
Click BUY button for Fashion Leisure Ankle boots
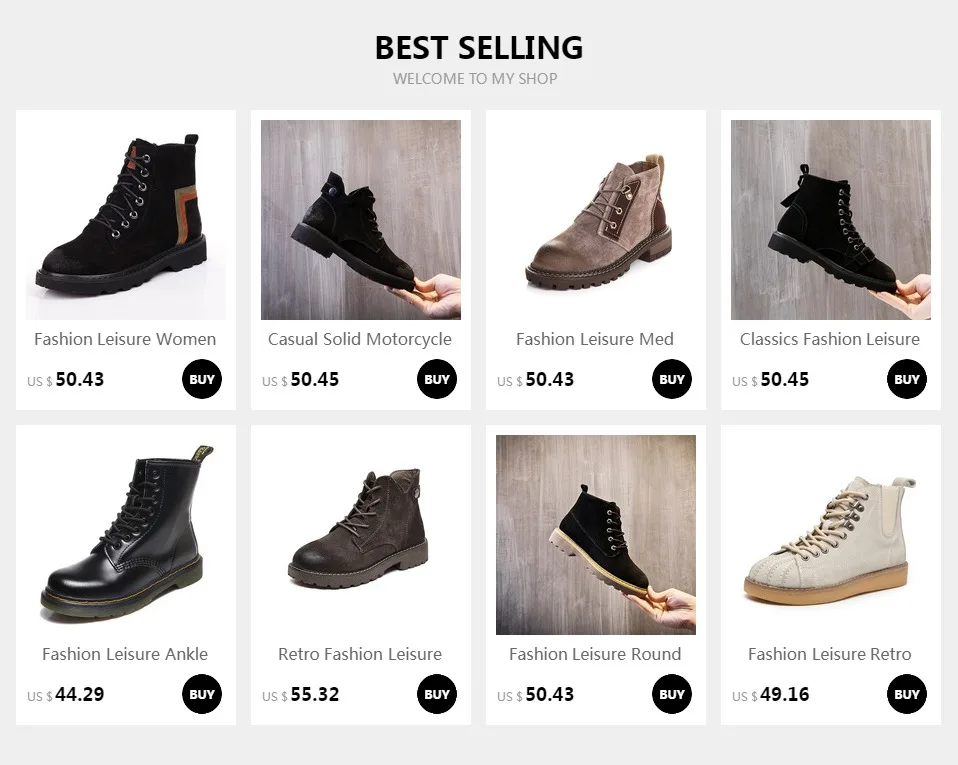pyautogui.click(x=202, y=694)
